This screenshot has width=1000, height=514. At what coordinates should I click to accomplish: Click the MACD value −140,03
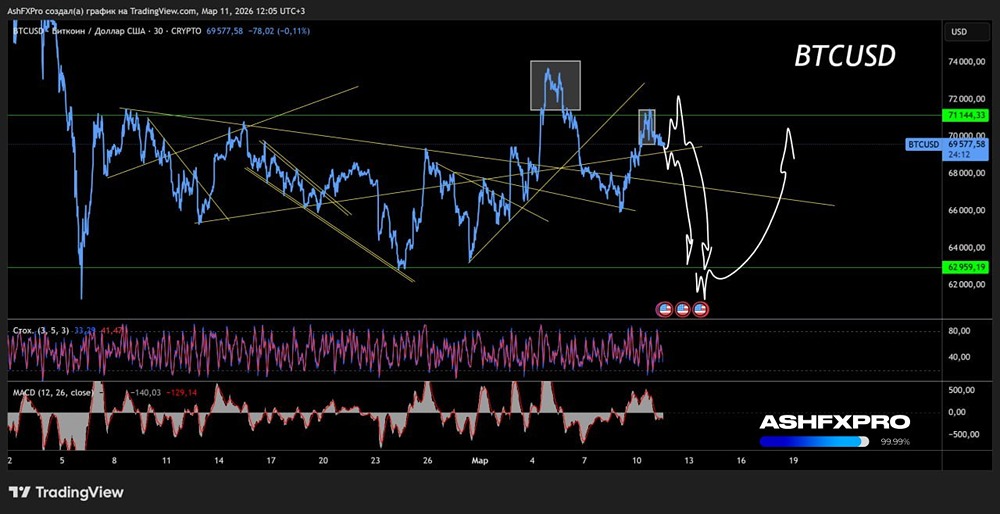pyautogui.click(x=144, y=393)
